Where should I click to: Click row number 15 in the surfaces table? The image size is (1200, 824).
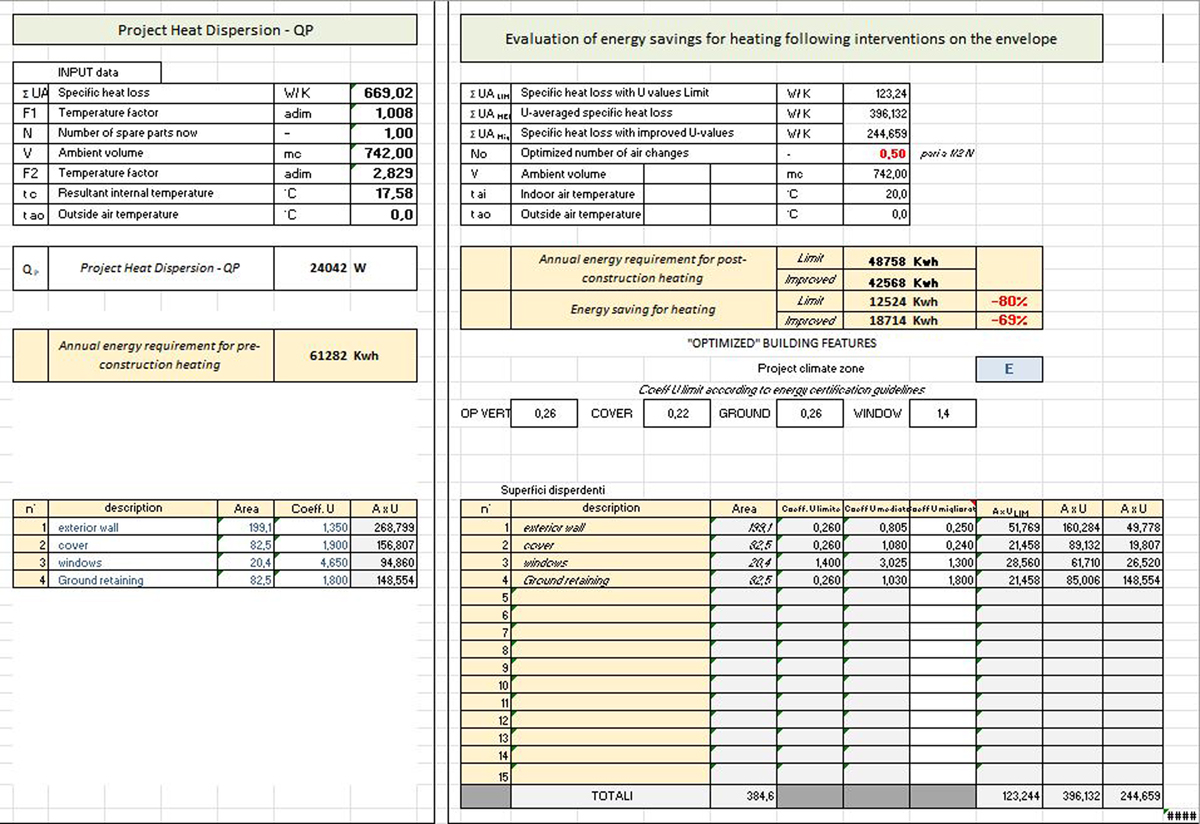[x=486, y=776]
